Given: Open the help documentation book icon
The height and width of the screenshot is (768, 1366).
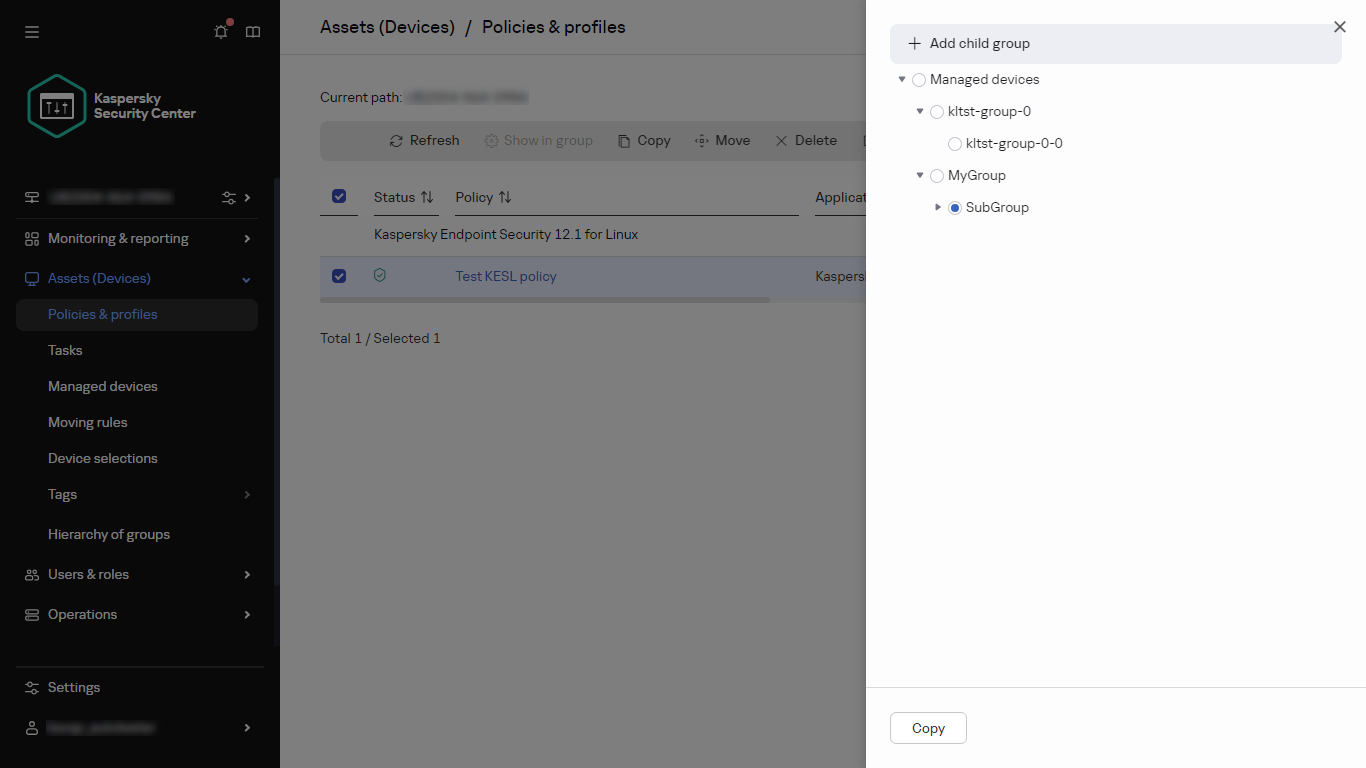Looking at the screenshot, I should [252, 31].
